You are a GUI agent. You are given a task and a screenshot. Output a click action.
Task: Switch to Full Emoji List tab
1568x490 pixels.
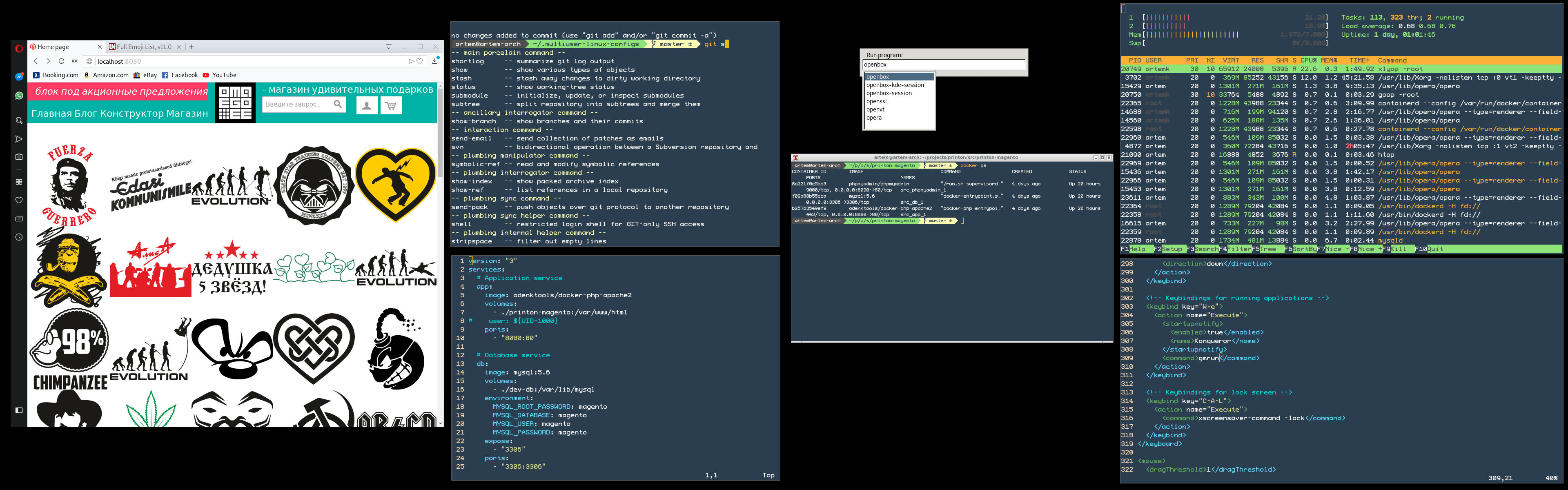click(x=144, y=46)
